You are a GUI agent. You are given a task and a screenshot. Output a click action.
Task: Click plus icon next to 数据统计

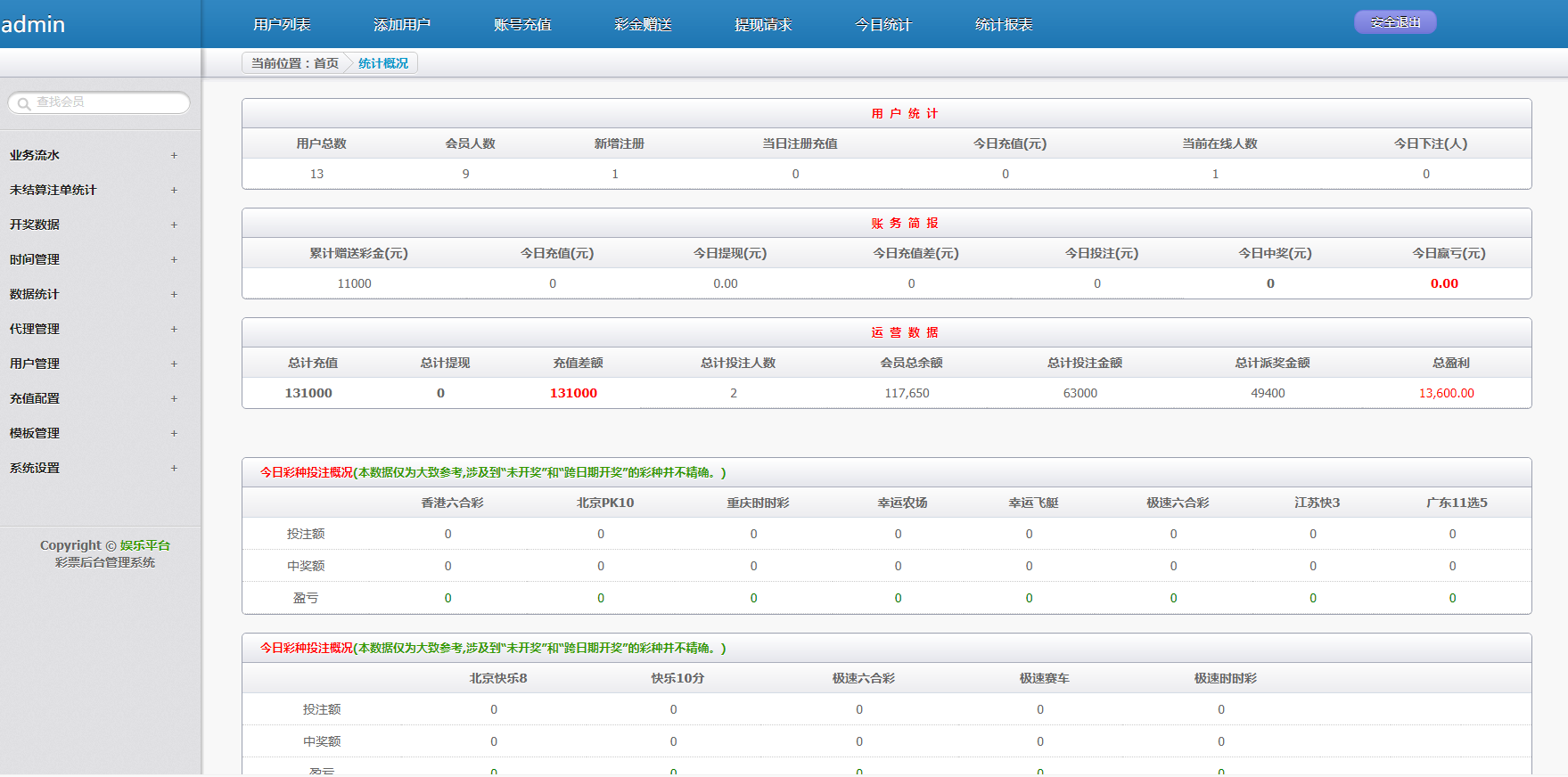[174, 294]
